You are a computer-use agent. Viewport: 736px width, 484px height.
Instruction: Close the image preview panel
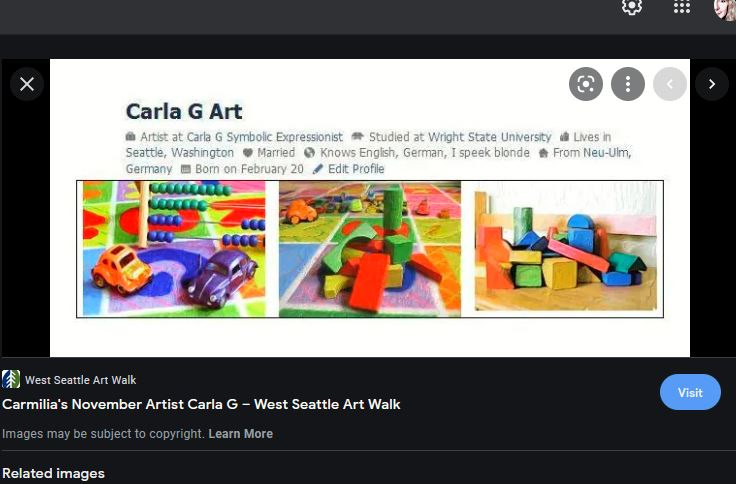coord(27,84)
